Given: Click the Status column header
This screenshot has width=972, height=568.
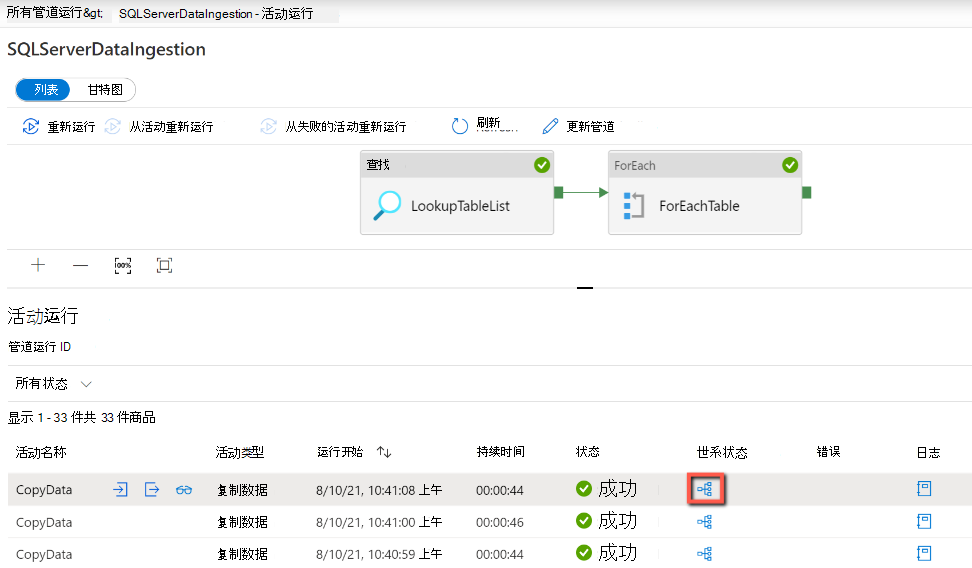Looking at the screenshot, I should pyautogui.click(x=588, y=452).
